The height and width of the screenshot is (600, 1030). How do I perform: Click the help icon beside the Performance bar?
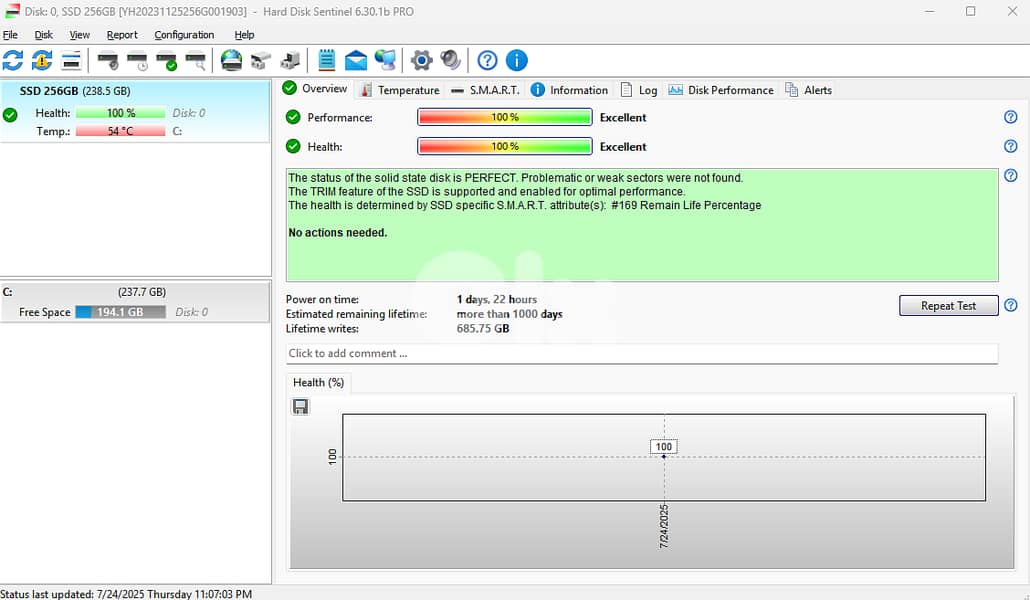pyautogui.click(x=1010, y=117)
